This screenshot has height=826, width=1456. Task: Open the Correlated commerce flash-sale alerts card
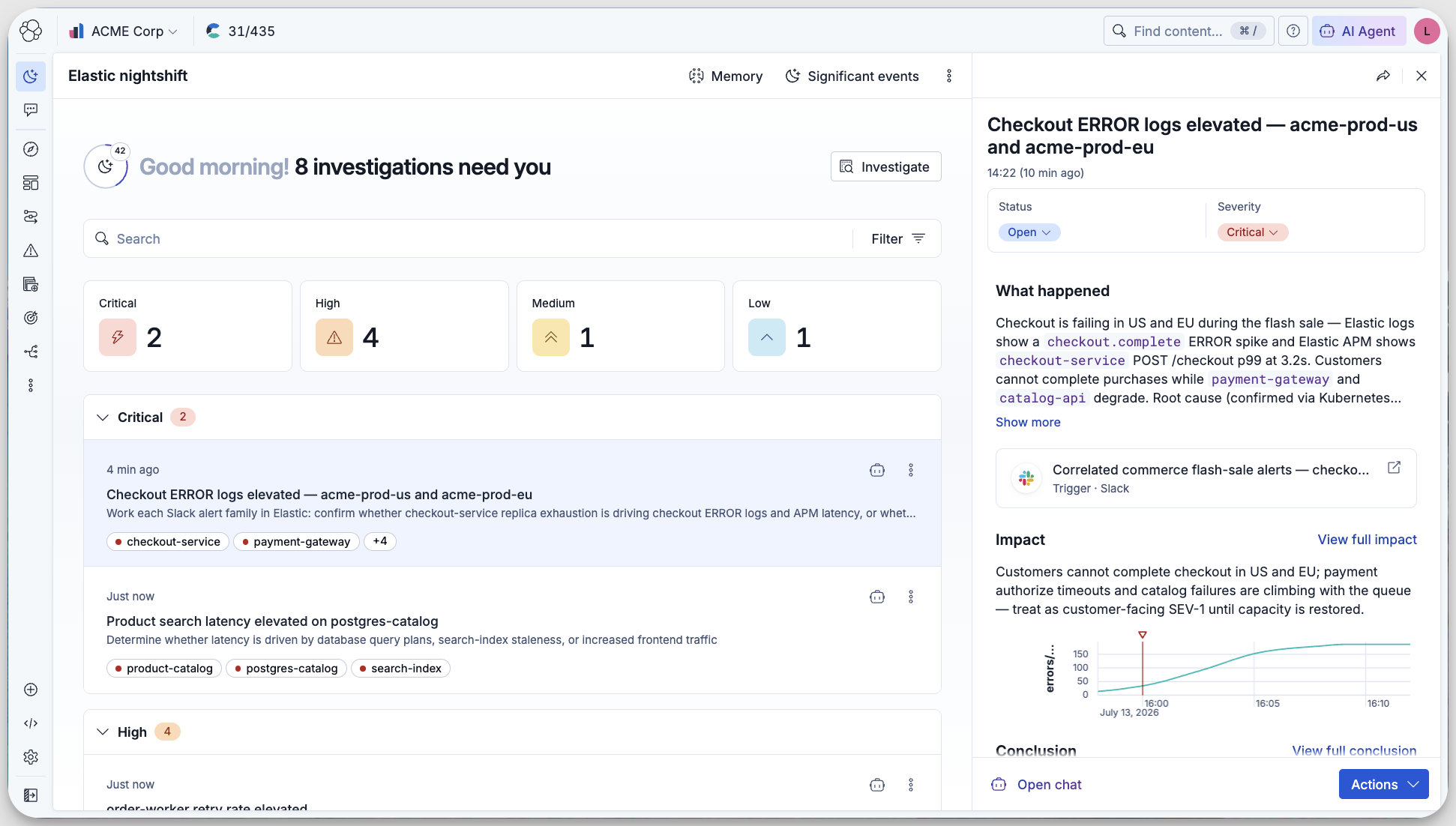tap(1206, 478)
